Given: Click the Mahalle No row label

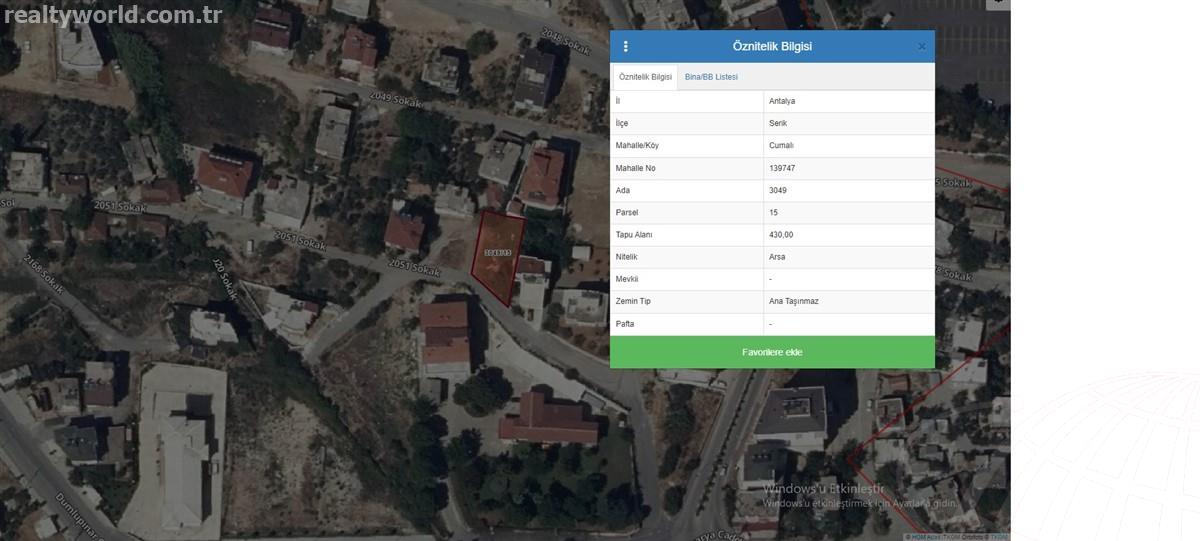Looking at the screenshot, I should (x=635, y=168).
